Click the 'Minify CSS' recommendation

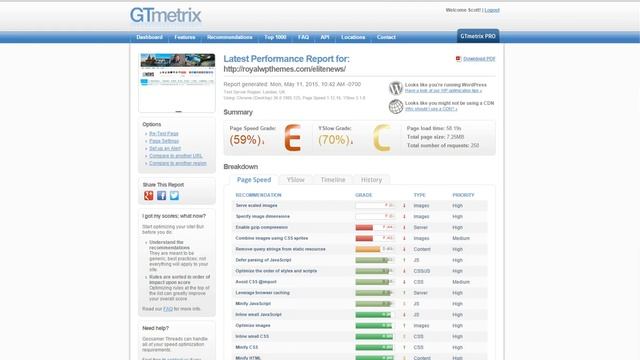(247, 347)
